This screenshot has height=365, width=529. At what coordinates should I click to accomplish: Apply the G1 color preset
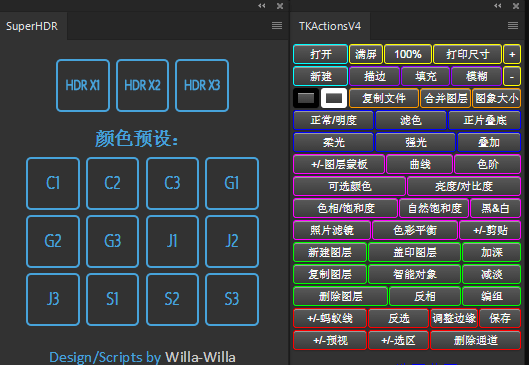click(x=232, y=183)
